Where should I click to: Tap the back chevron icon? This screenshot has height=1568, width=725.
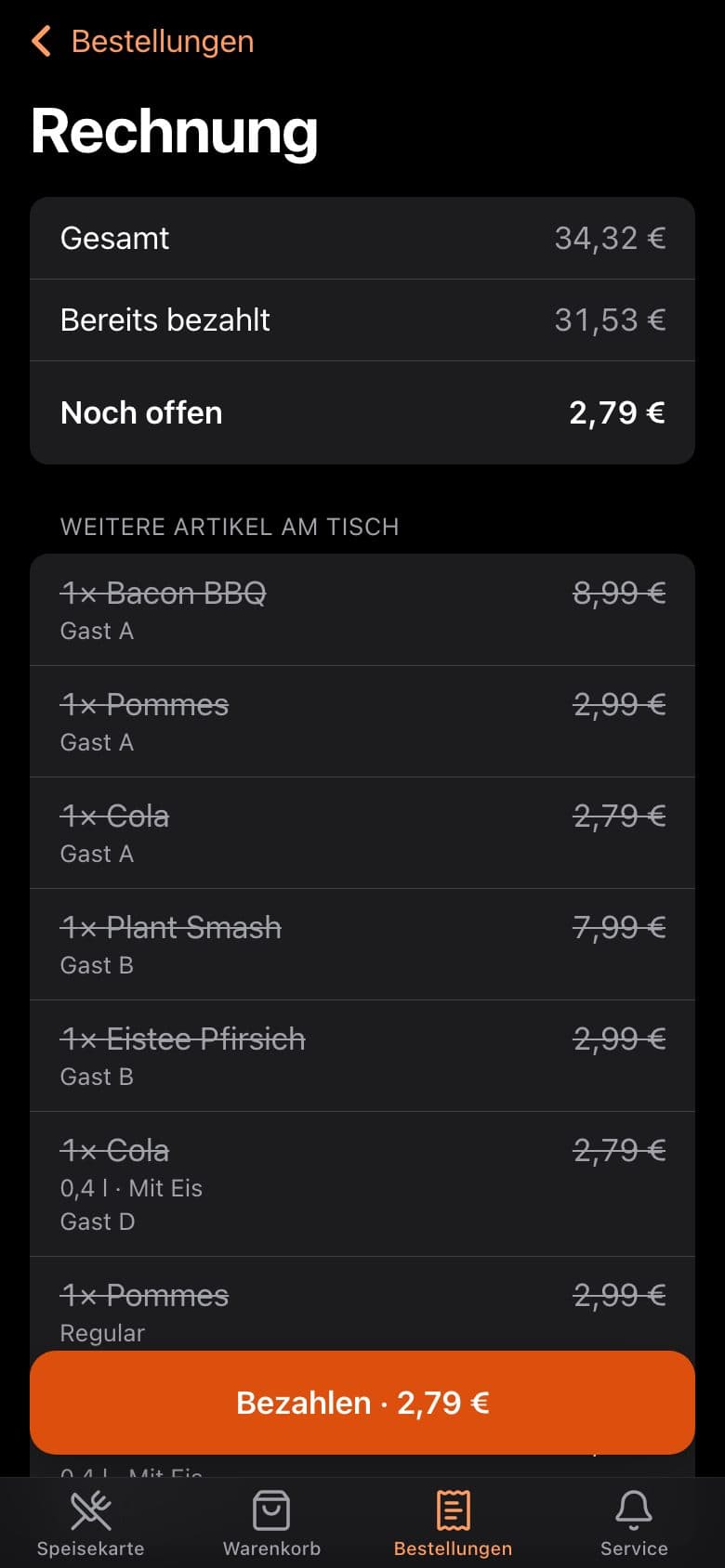pos(42,42)
